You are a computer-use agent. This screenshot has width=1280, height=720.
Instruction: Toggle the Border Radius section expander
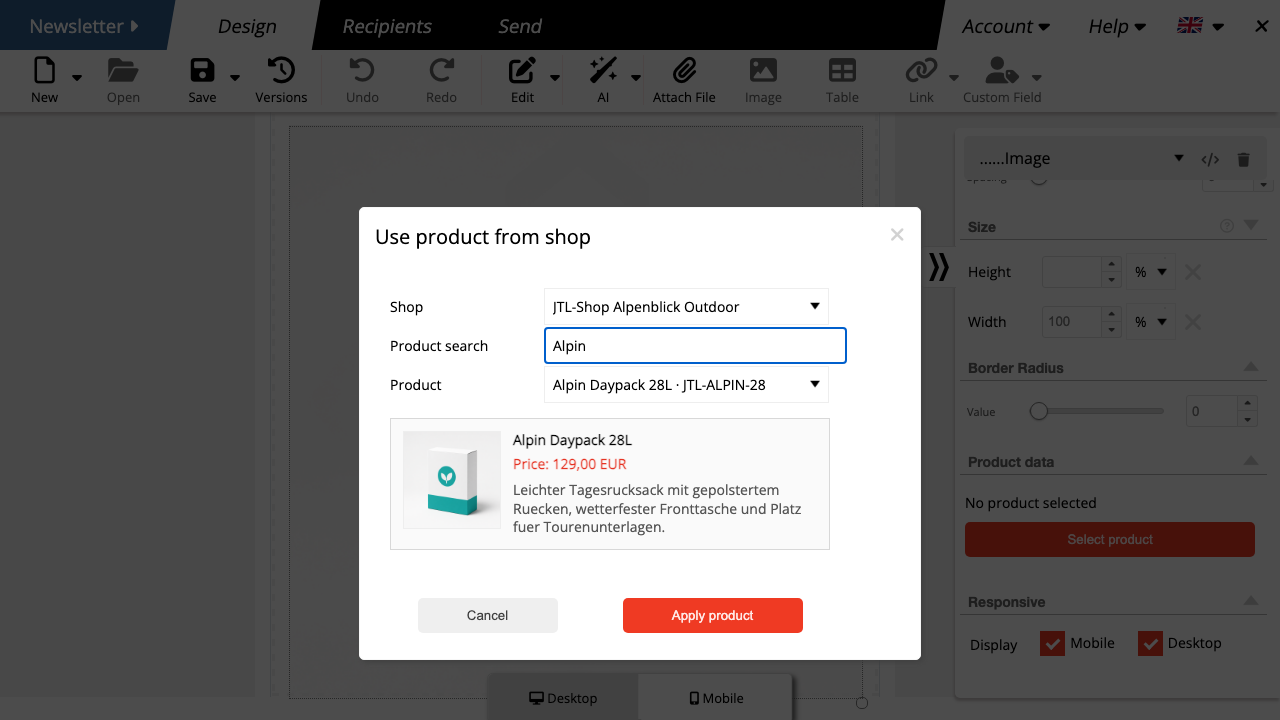tap(1251, 367)
